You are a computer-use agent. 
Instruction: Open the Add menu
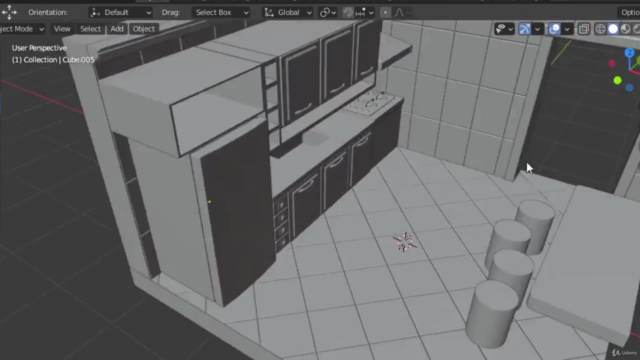117,29
